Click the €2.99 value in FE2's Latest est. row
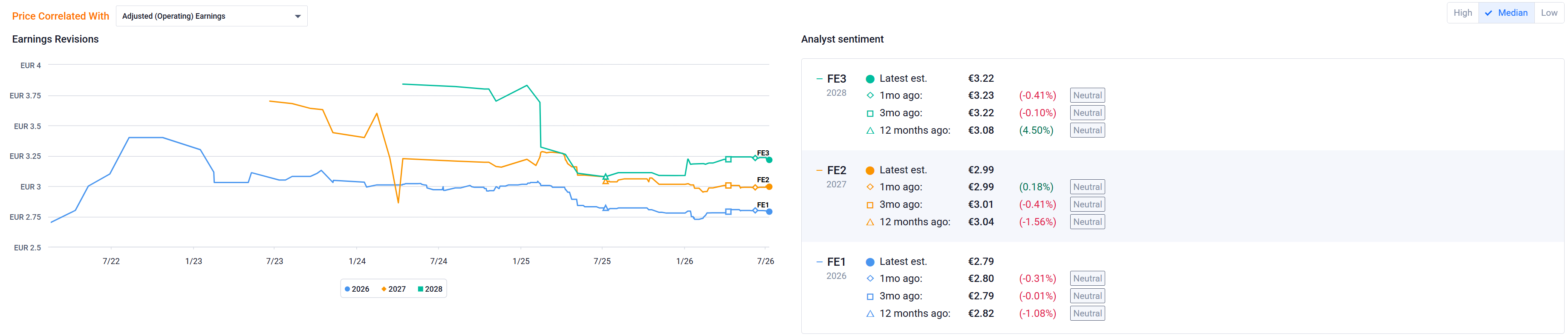1568x336 pixels. pos(981,170)
